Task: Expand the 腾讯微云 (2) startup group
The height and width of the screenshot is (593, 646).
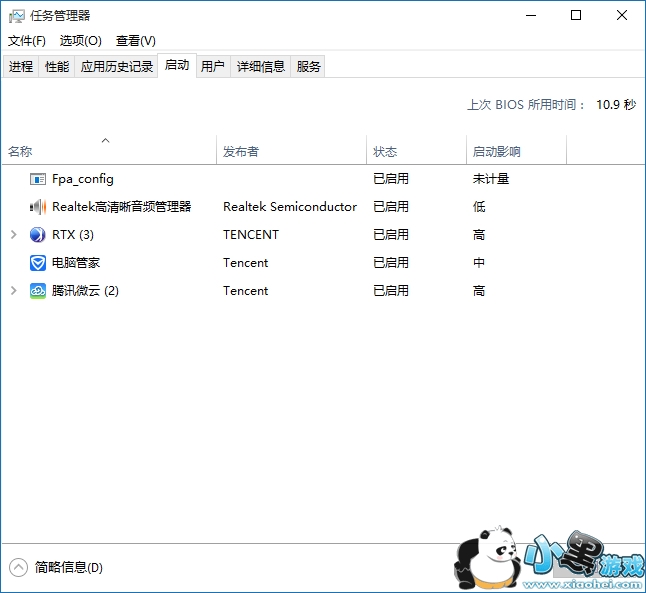Action: (14, 291)
